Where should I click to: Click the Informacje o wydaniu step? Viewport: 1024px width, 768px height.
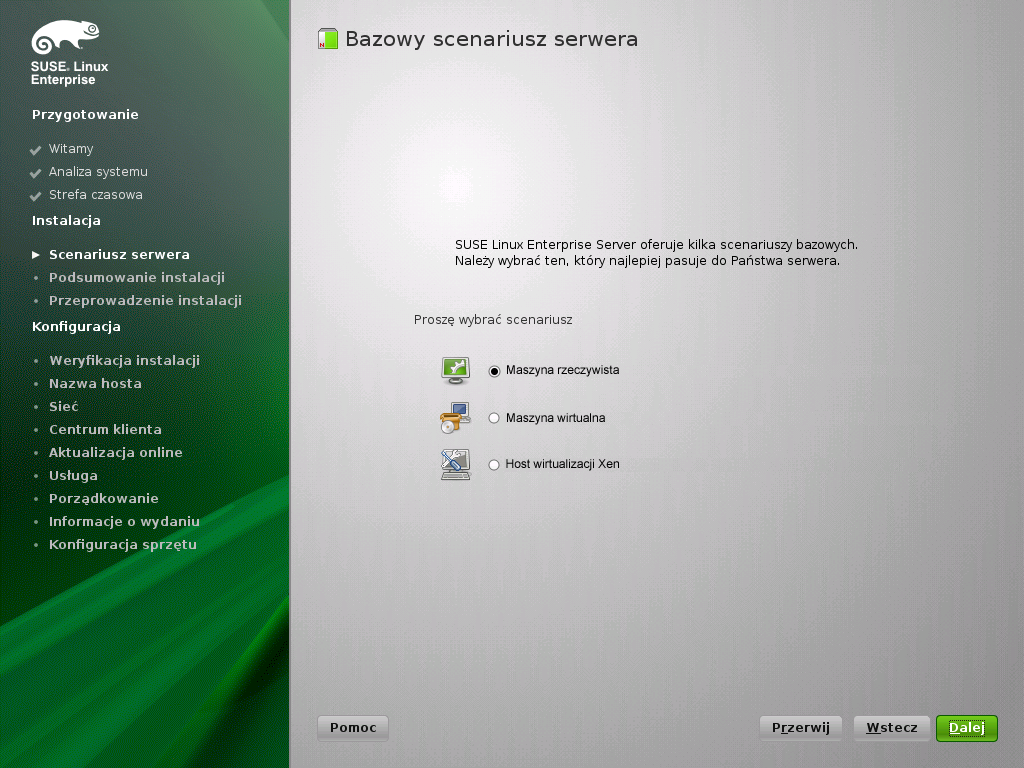tap(124, 521)
